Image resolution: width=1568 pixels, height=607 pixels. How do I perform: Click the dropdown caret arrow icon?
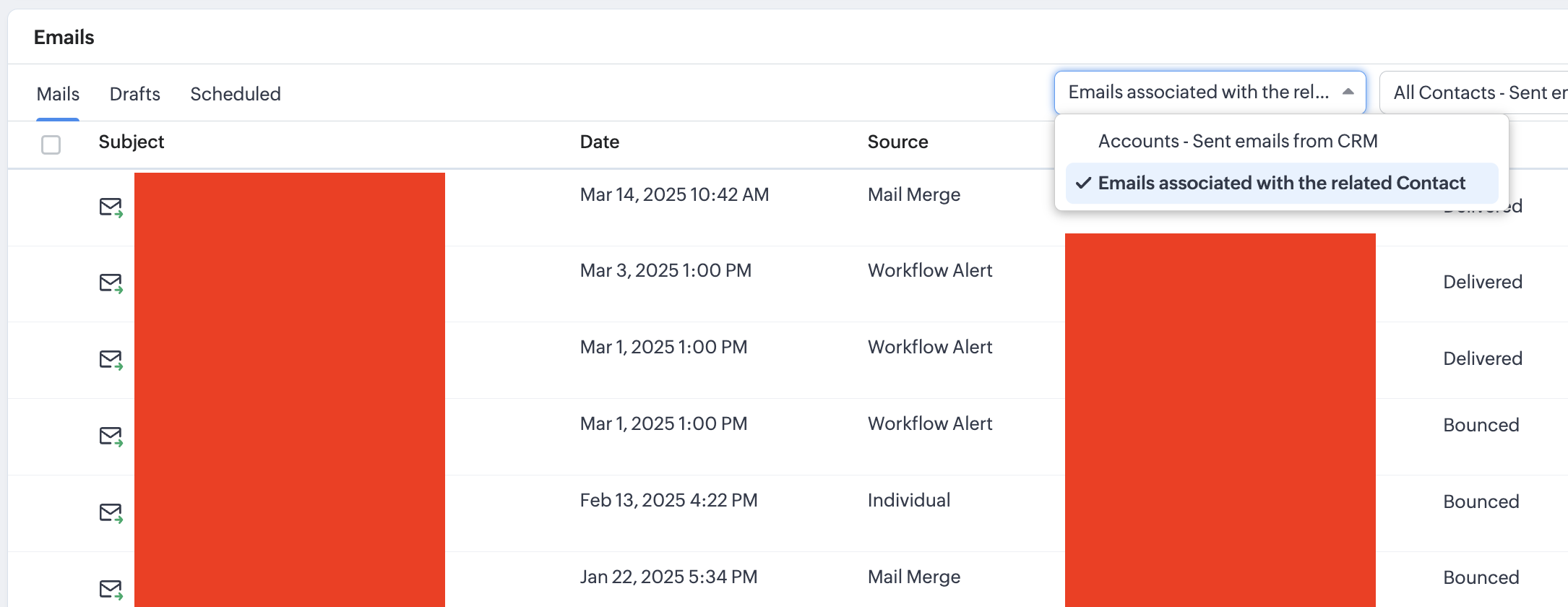[1348, 92]
